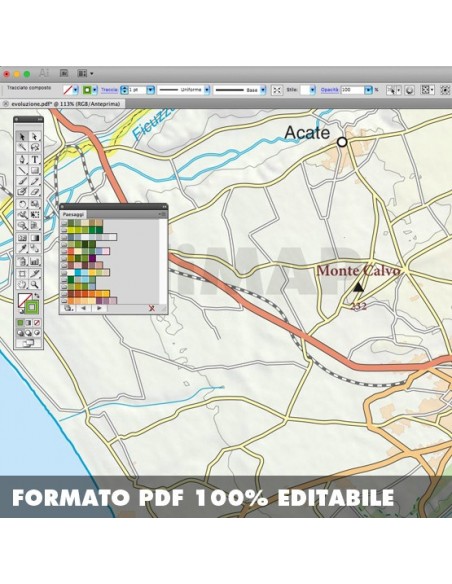Load previous swatch library in Passaggi panel
452x584 pixels.
[83, 308]
